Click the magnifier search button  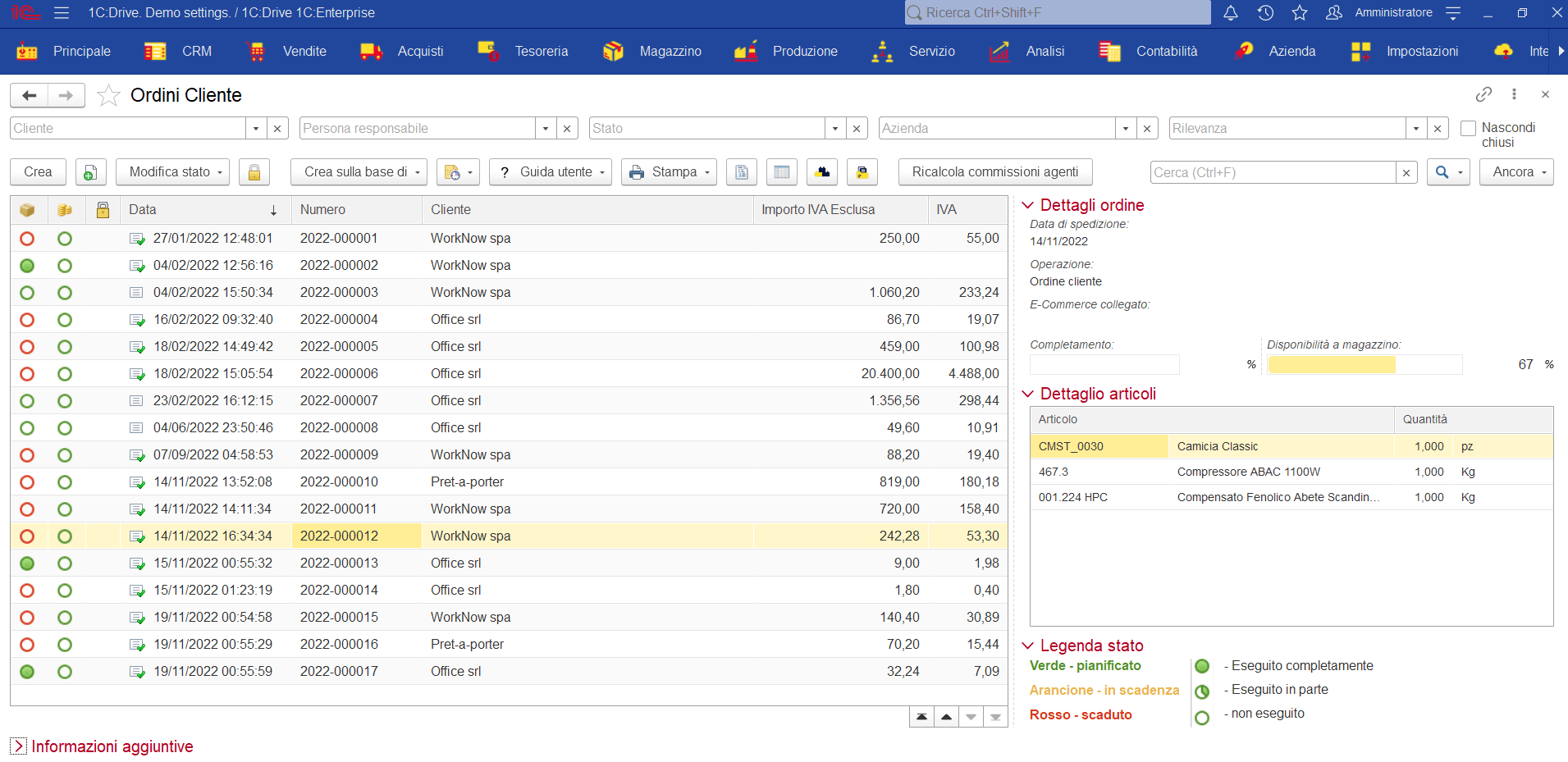tap(1448, 172)
